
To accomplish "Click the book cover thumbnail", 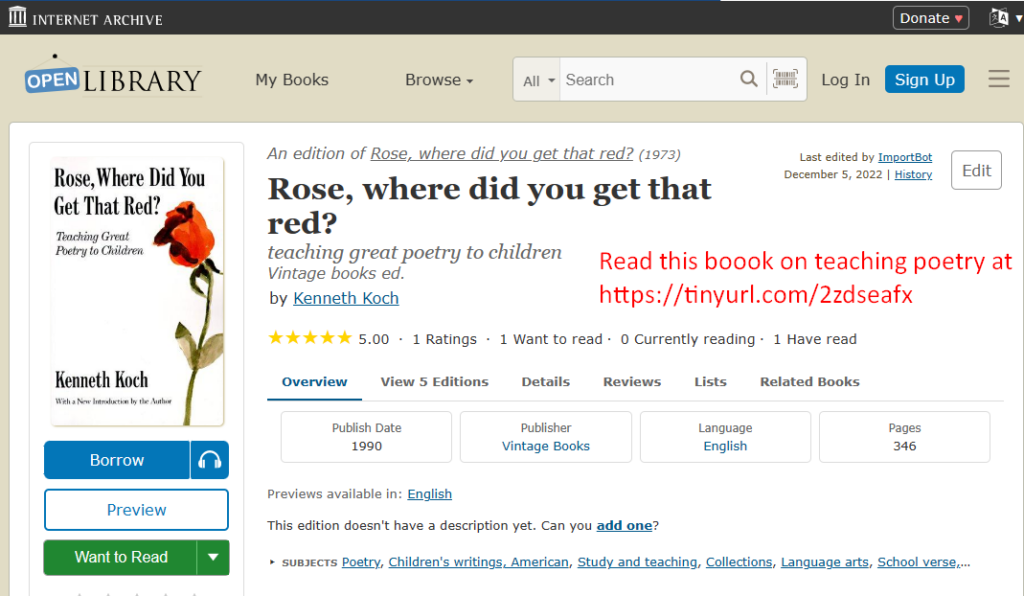I will pos(137,291).
